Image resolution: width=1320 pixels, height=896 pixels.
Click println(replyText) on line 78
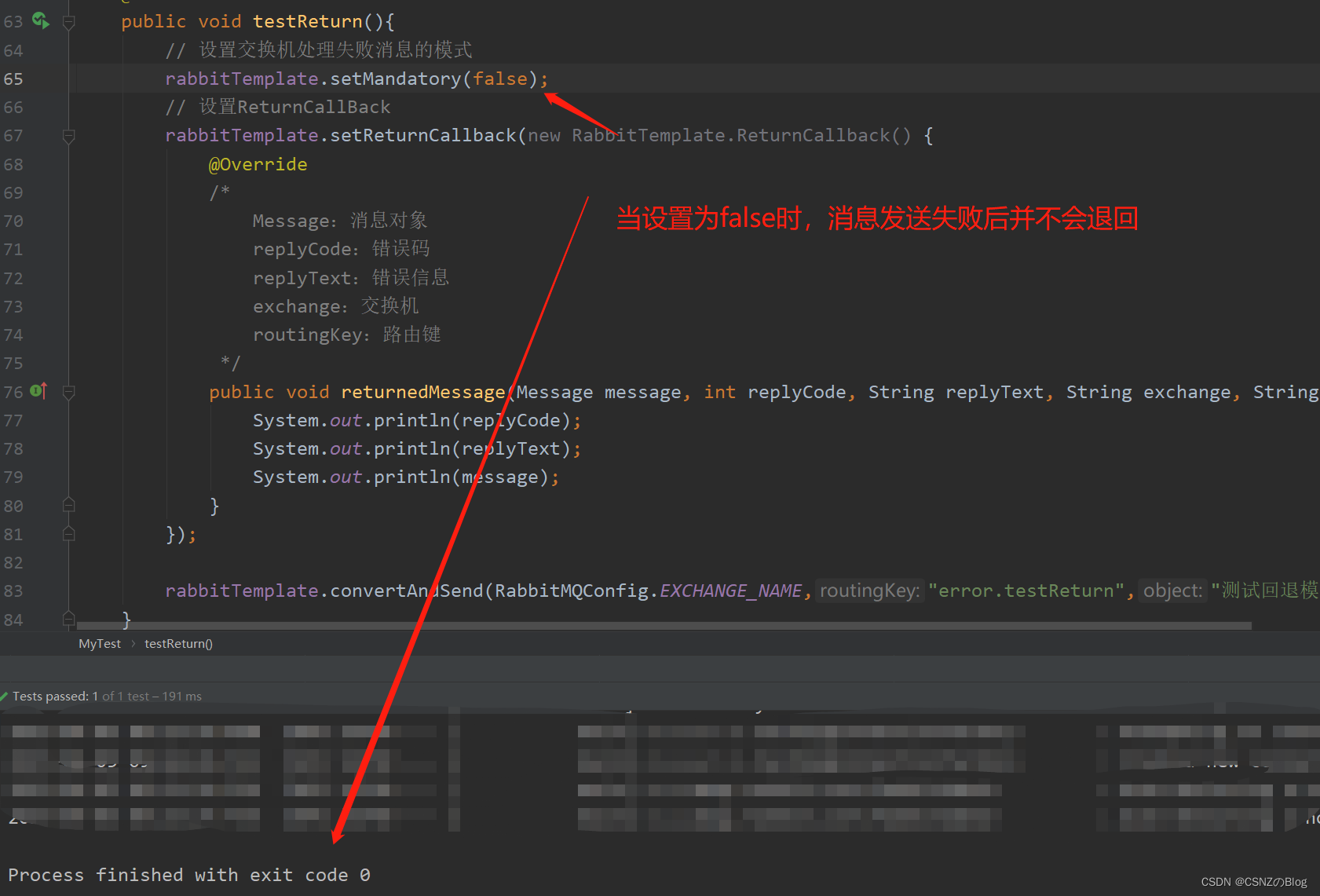pos(472,448)
